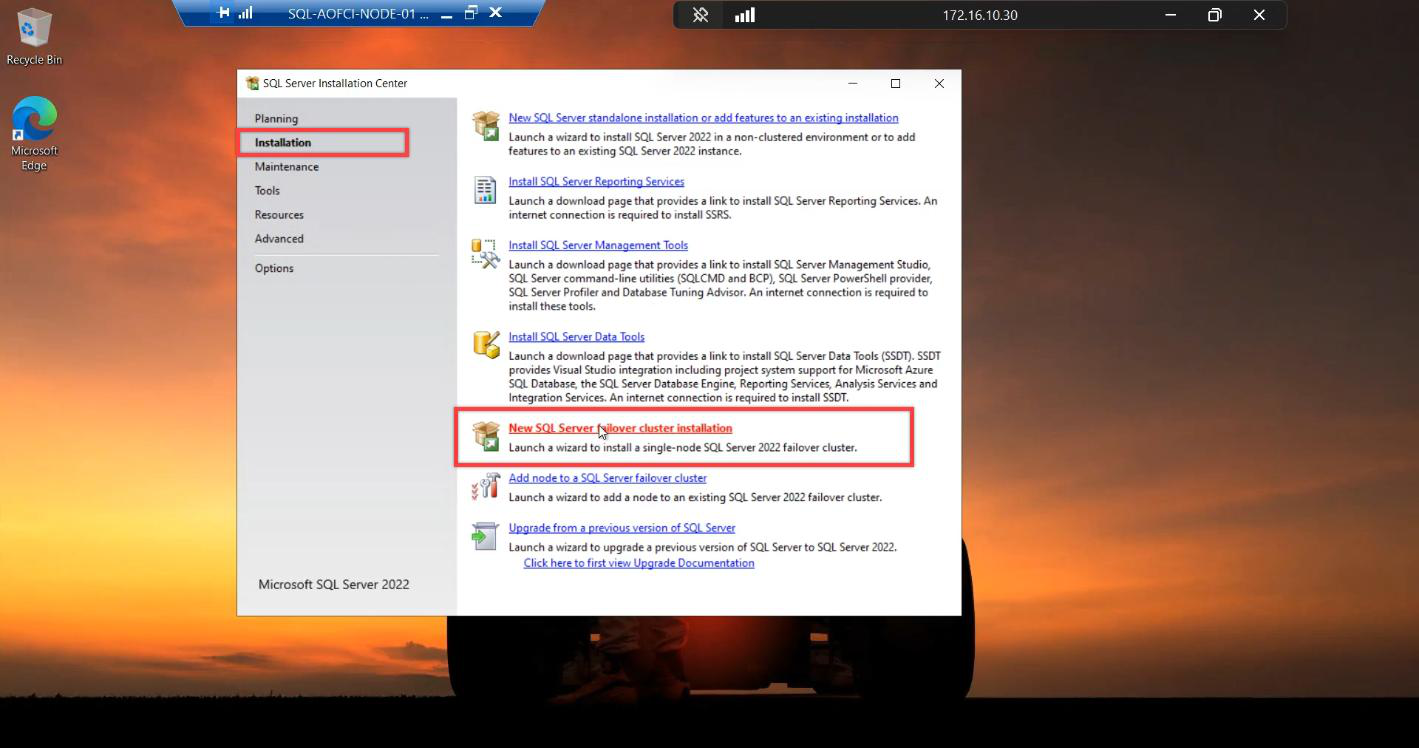1419x748 pixels.
Task: Click the 172.16.10.30 address text
Action: [980, 15]
